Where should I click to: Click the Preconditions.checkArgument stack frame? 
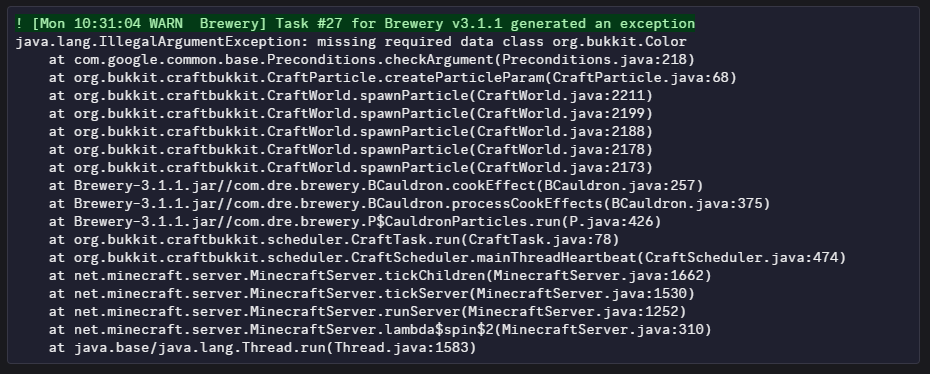(372, 60)
